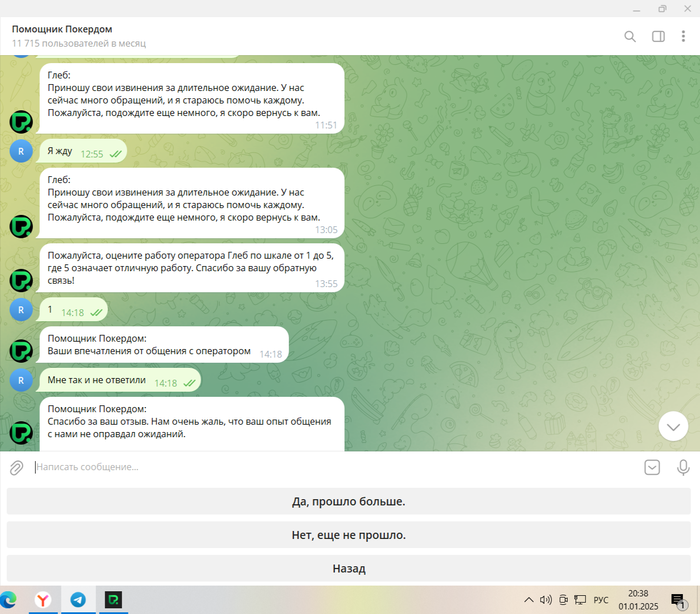Open 'Помощник Покердом' chat title
The height and width of the screenshot is (614, 700).
click(62, 29)
